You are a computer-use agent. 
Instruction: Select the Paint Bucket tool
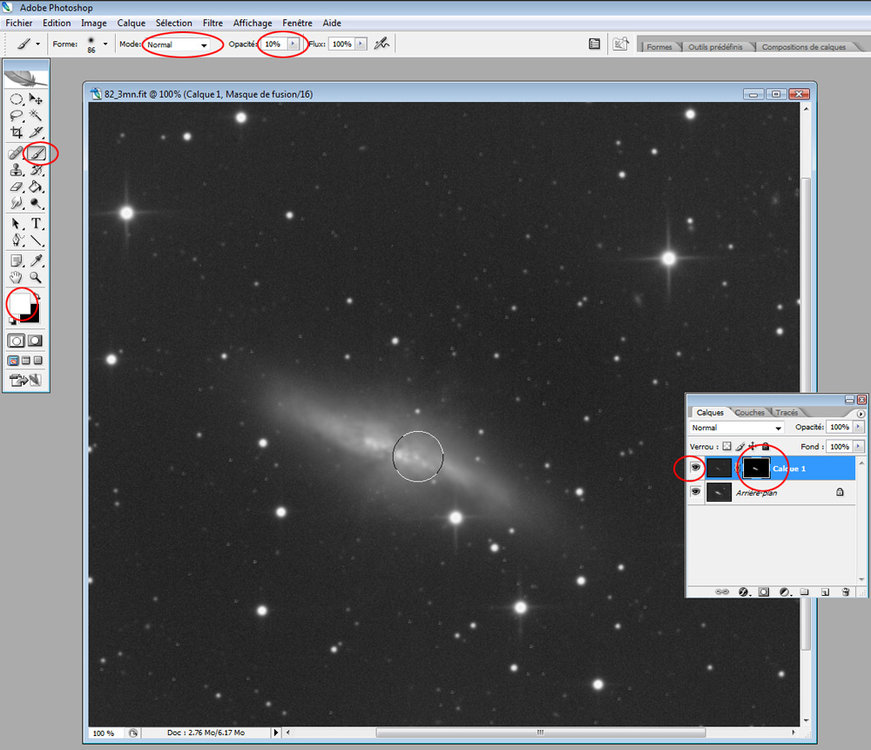click(36, 187)
